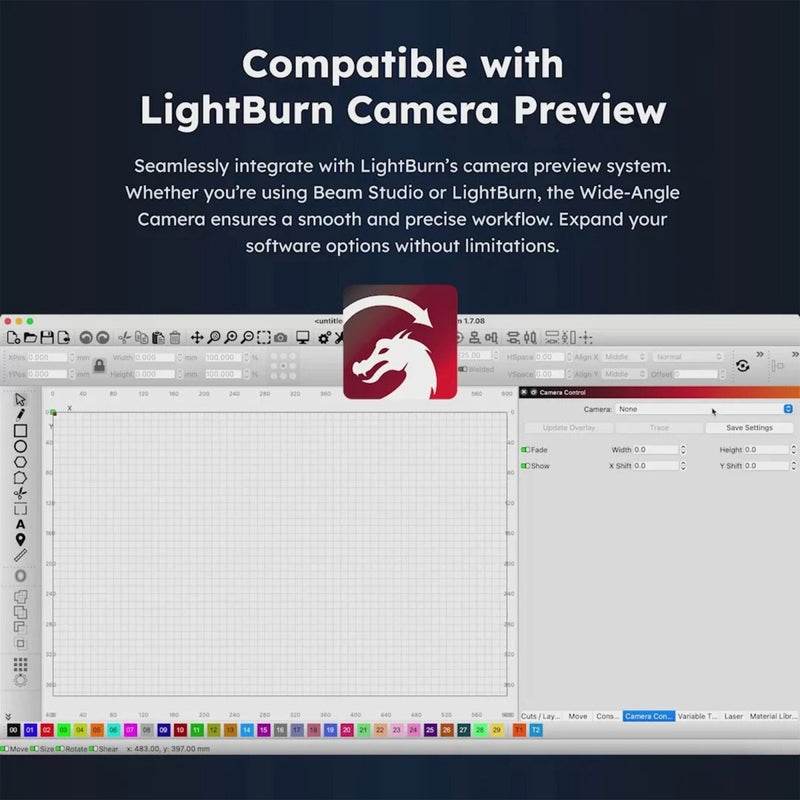Click the Trace button
This screenshot has height=800, width=800.
point(659,428)
